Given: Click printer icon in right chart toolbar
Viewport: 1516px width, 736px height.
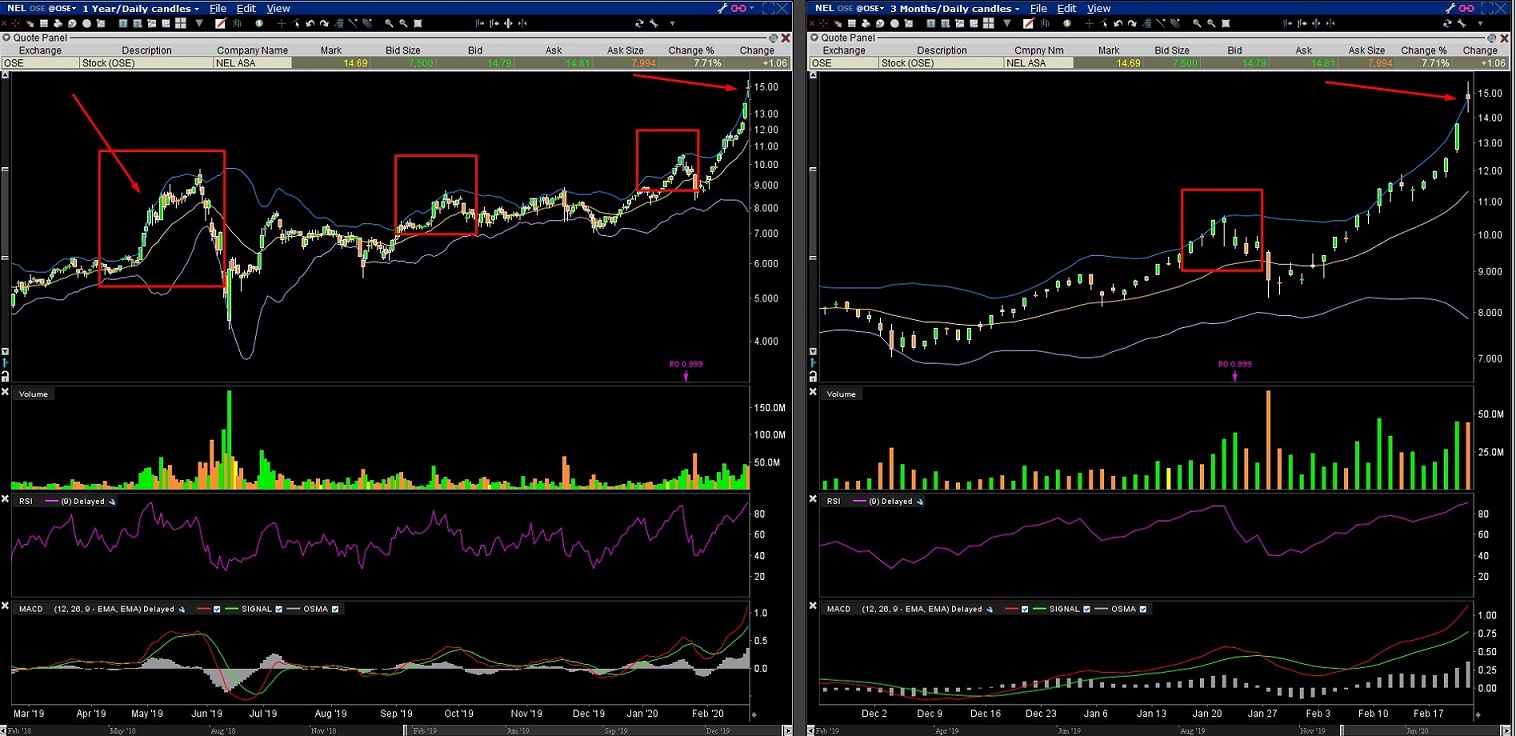Looking at the screenshot, I should coord(866,23).
